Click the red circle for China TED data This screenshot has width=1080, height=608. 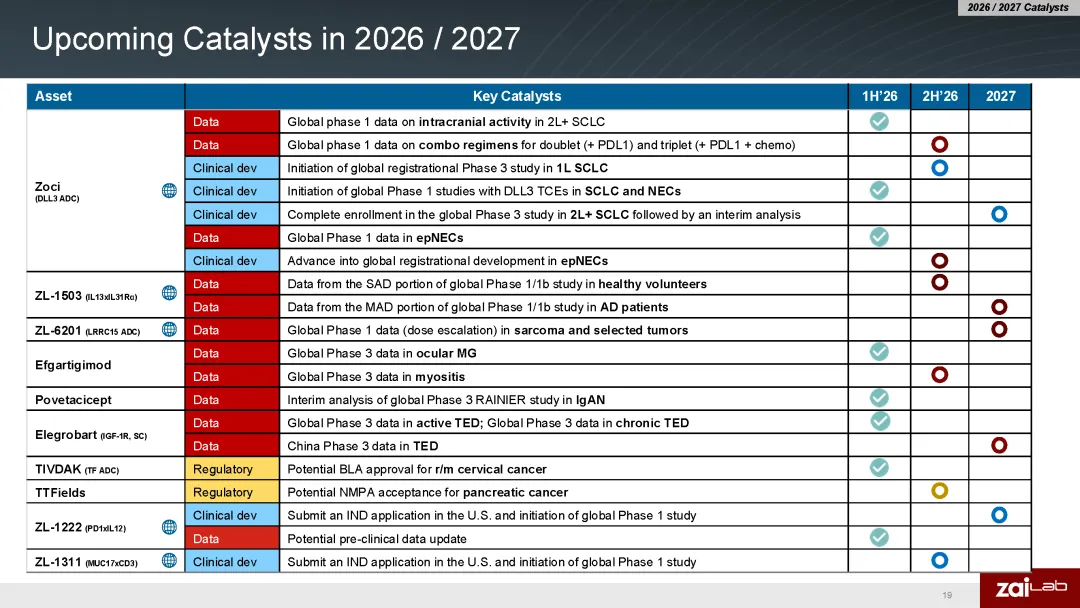tap(999, 445)
